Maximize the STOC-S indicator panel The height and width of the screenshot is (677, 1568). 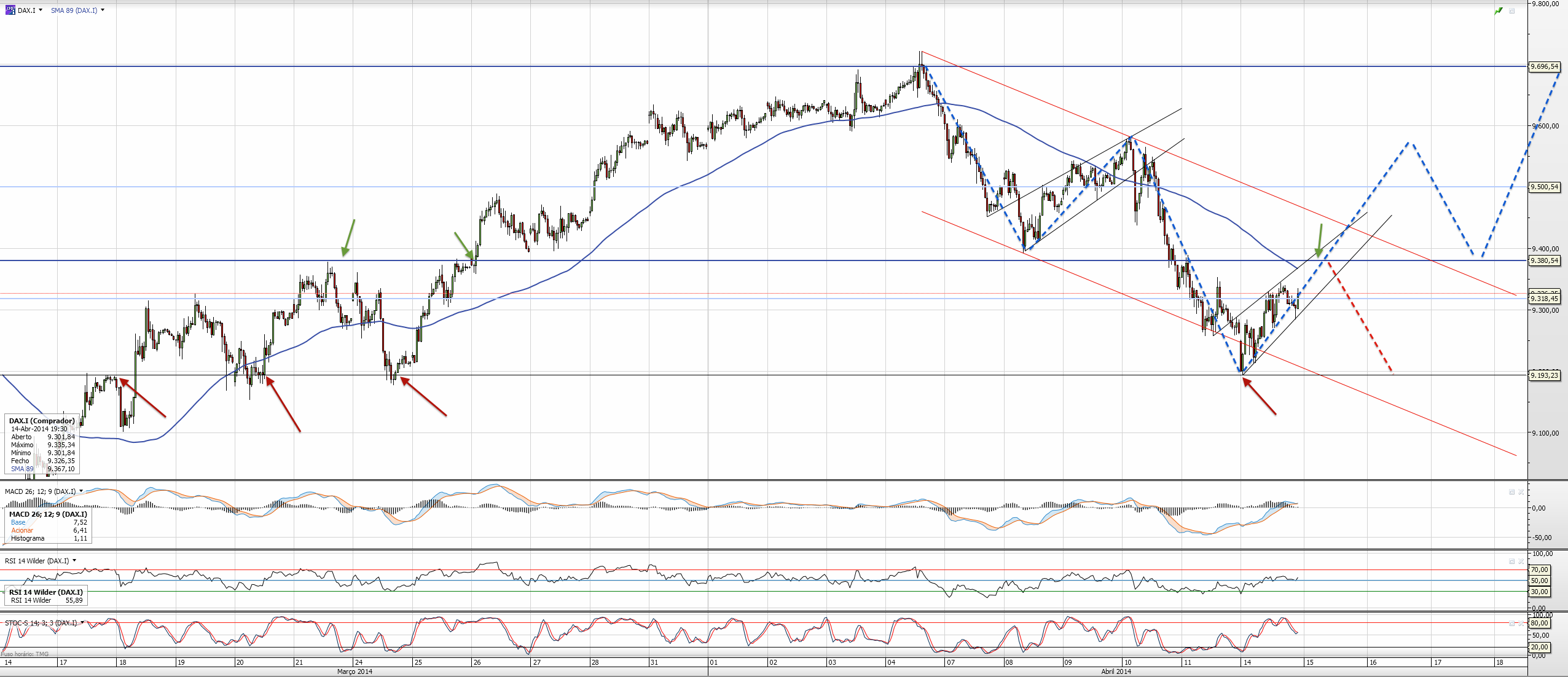(1511, 623)
